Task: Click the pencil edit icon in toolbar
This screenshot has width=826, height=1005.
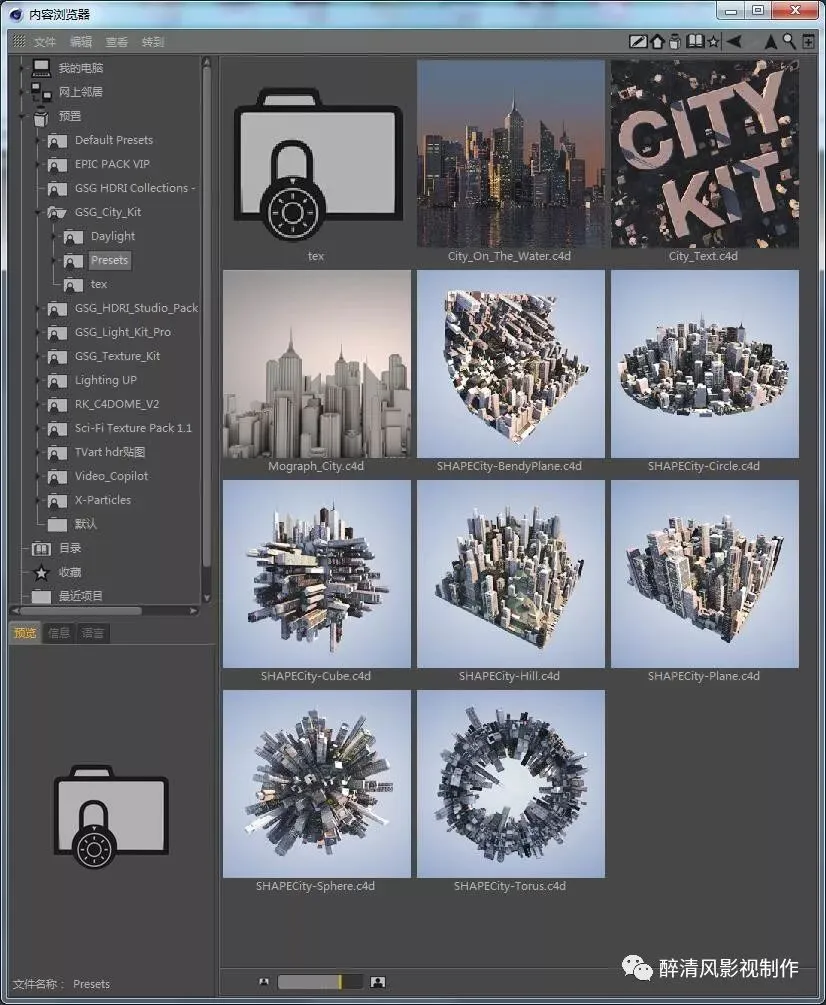Action: coord(637,42)
